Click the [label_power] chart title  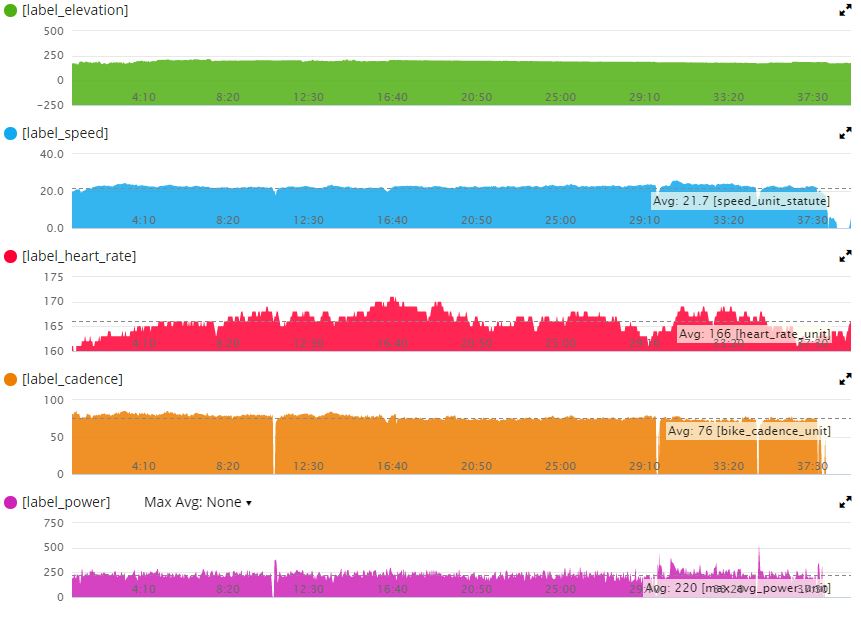[x=66, y=502]
